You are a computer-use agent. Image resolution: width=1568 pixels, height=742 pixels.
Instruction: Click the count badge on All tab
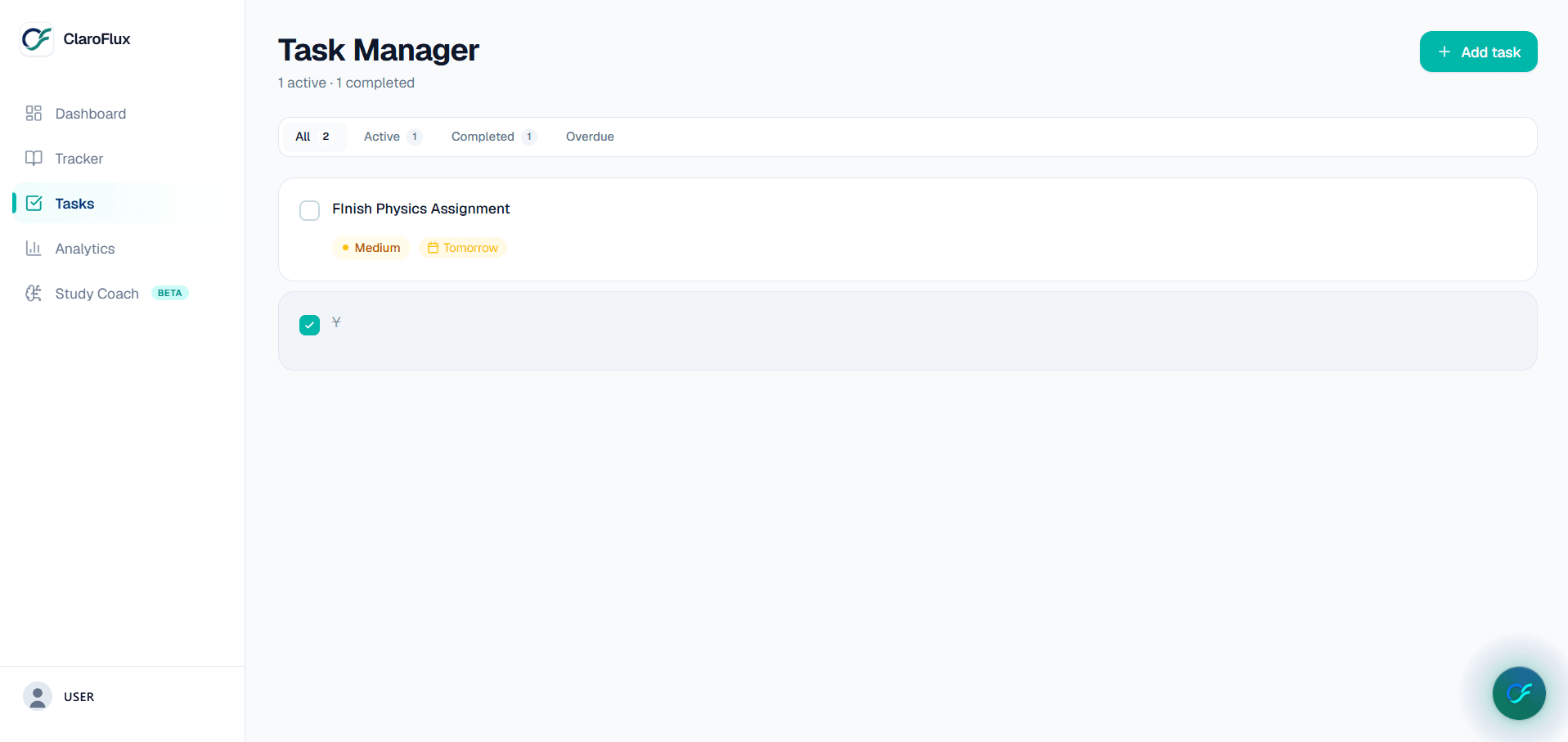[326, 137]
